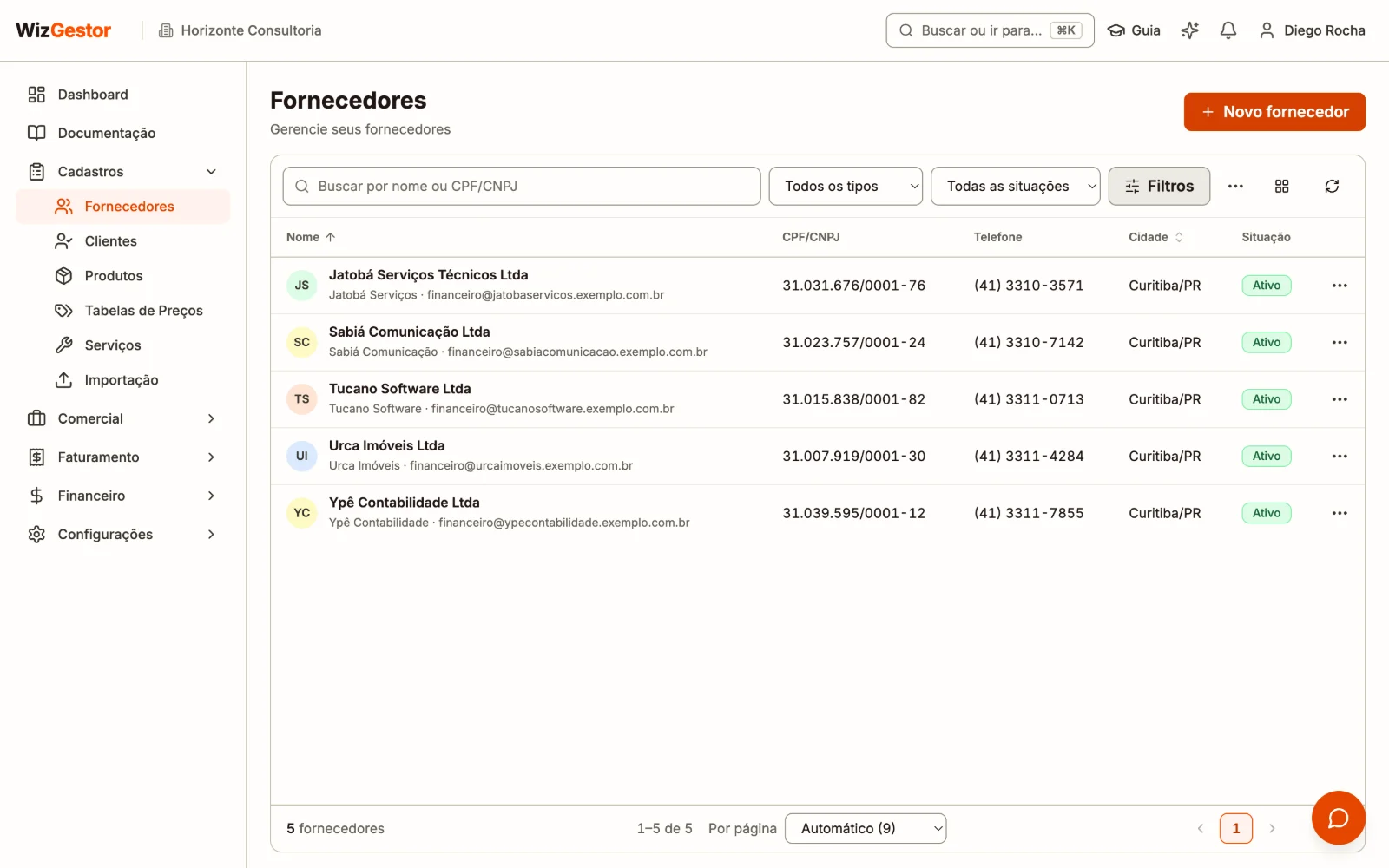The width and height of the screenshot is (1389, 868).
Task: Click global Buscar ou ir para search
Action: click(990, 30)
